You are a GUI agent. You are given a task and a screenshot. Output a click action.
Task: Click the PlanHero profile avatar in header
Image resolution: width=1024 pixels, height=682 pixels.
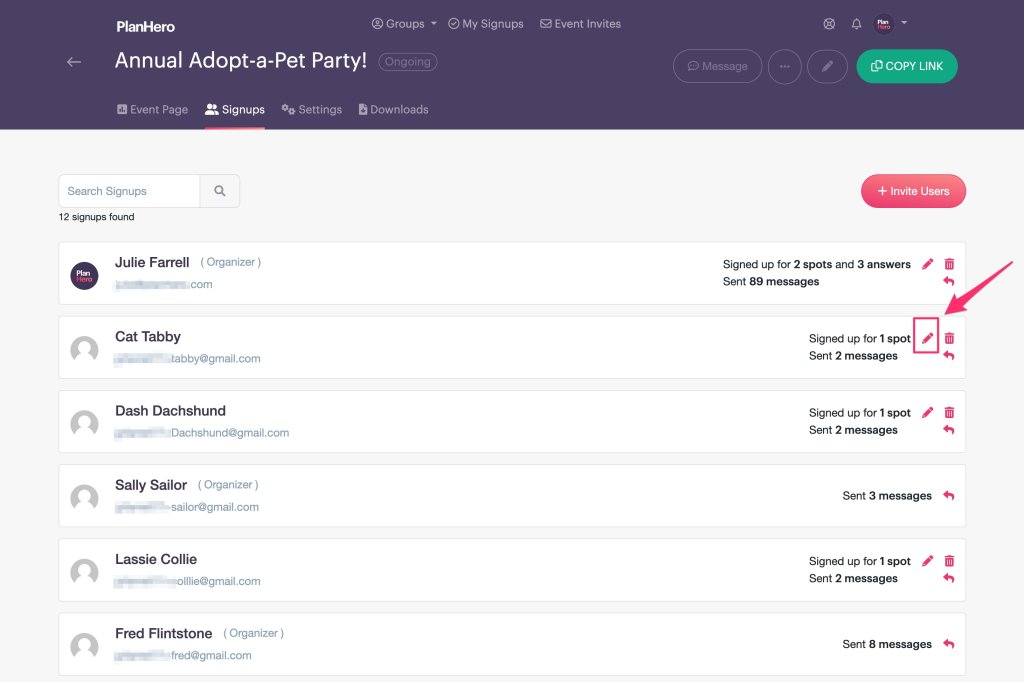point(883,24)
